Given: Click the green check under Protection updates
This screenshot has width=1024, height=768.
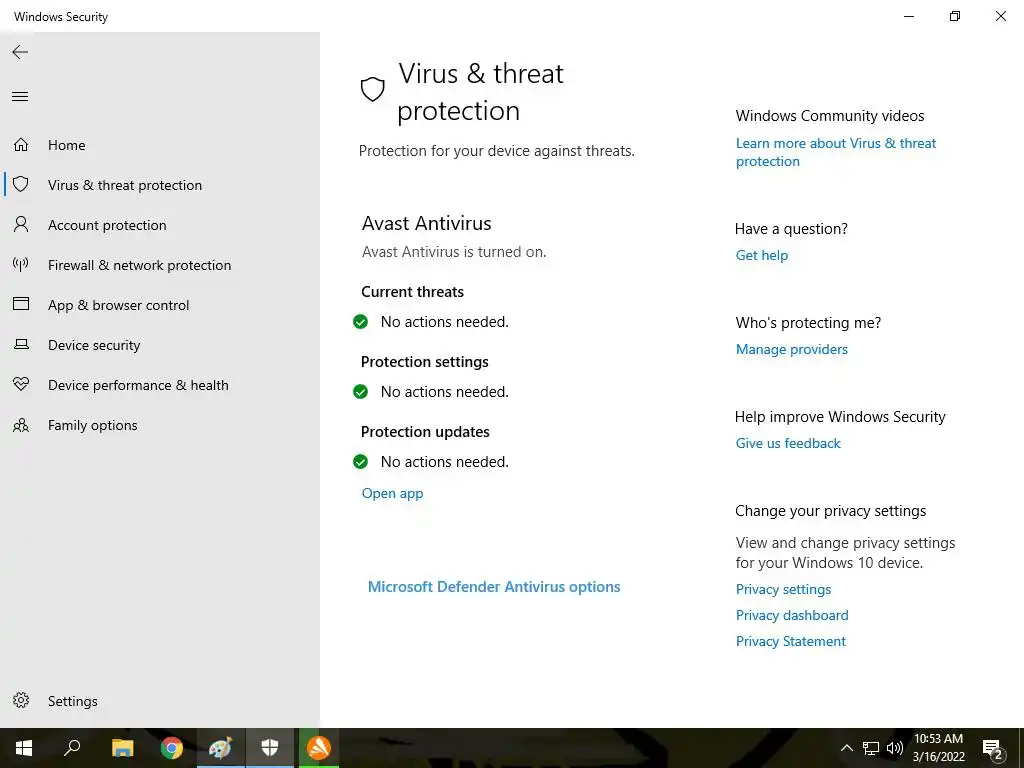Looking at the screenshot, I should coord(360,462).
